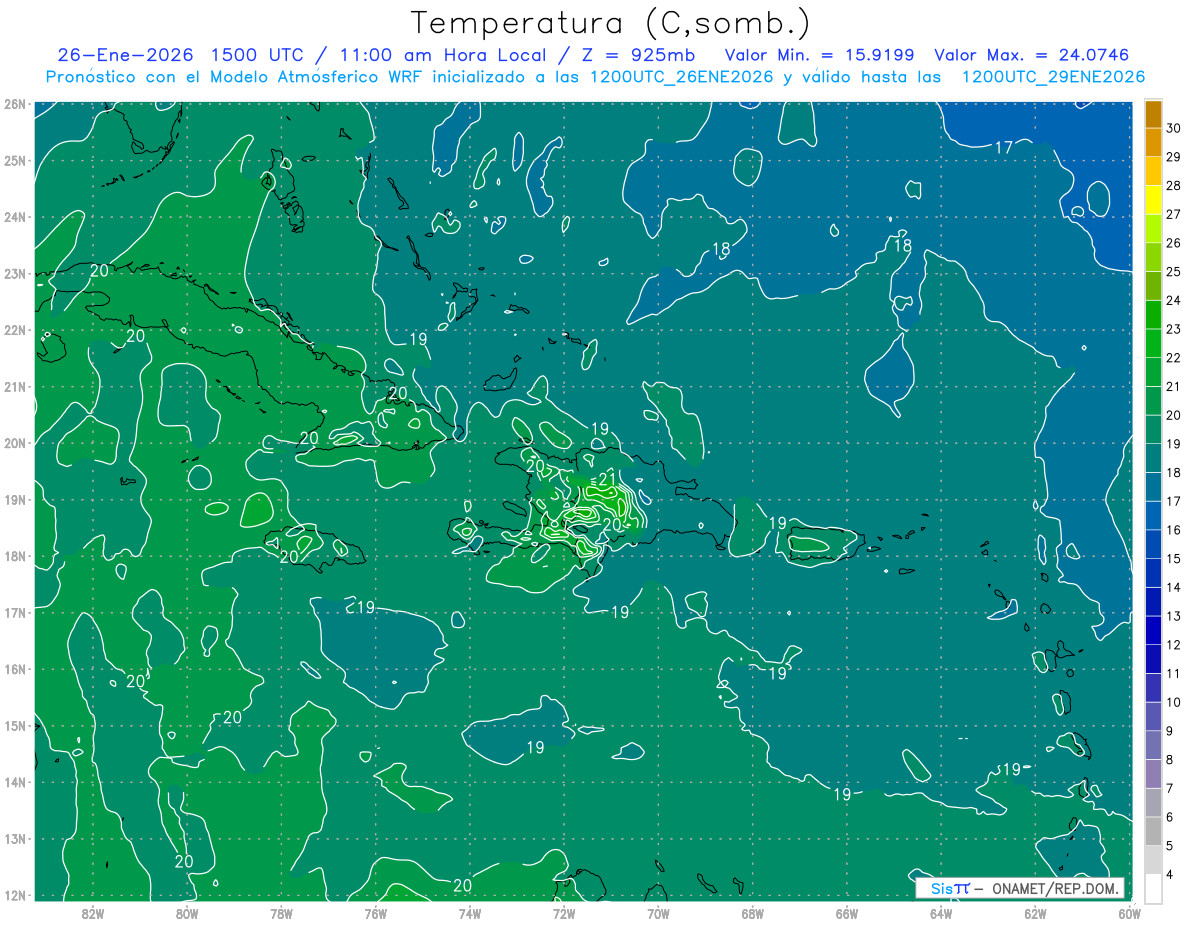The image size is (1200, 927).
Task: Click legend value "10" on color scale
Action: (x=1174, y=702)
